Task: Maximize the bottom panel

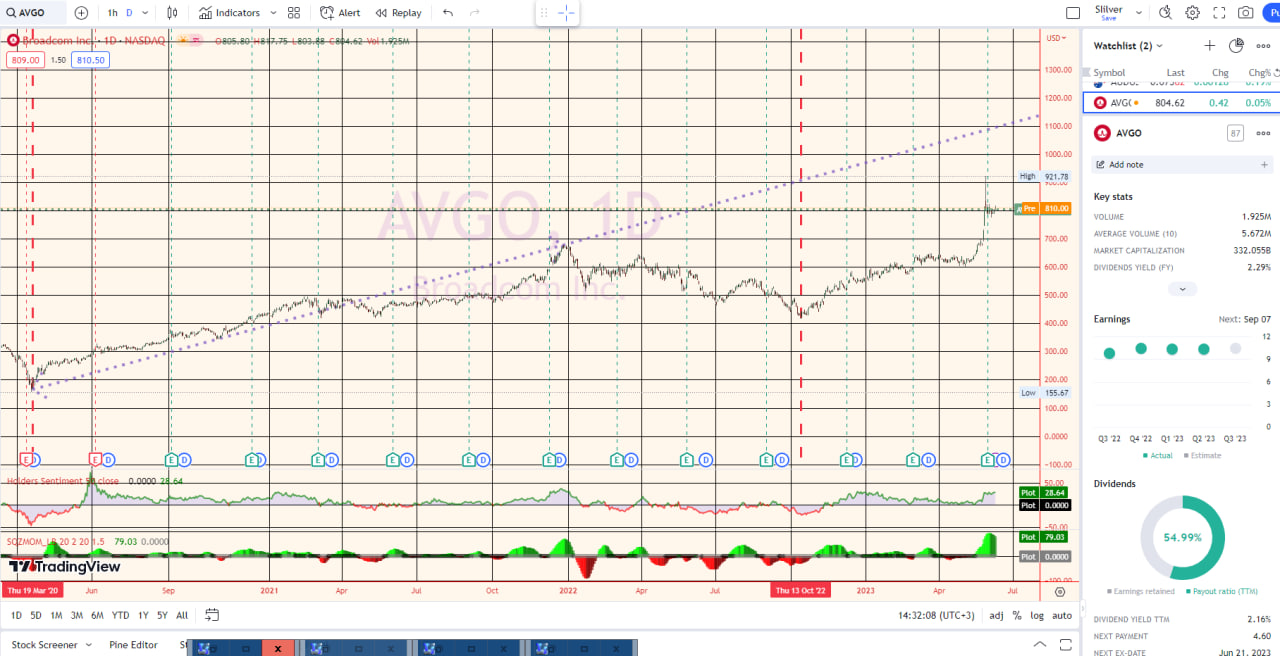Action: pos(1064,644)
